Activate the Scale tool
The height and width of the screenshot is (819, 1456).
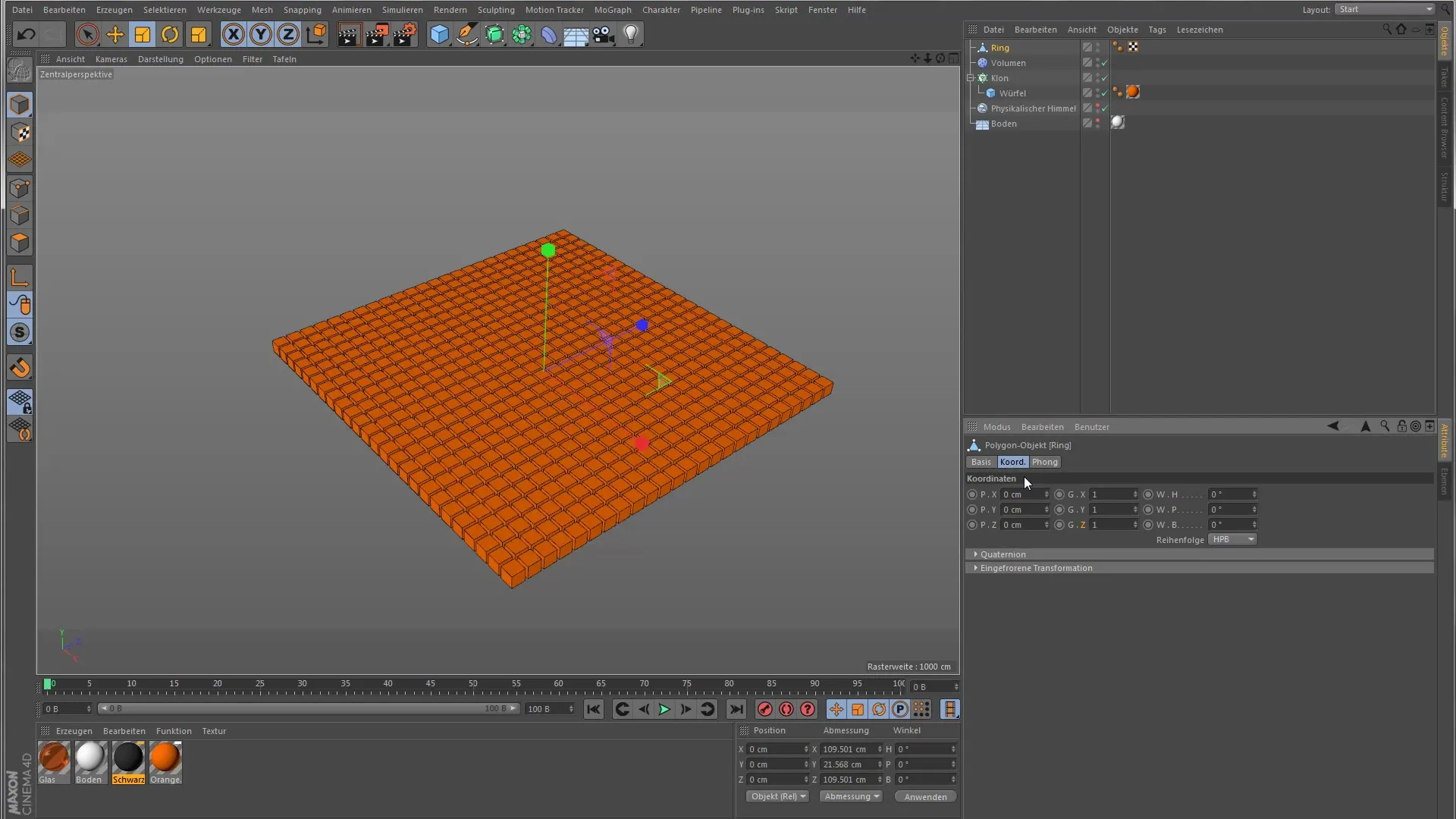tap(143, 34)
